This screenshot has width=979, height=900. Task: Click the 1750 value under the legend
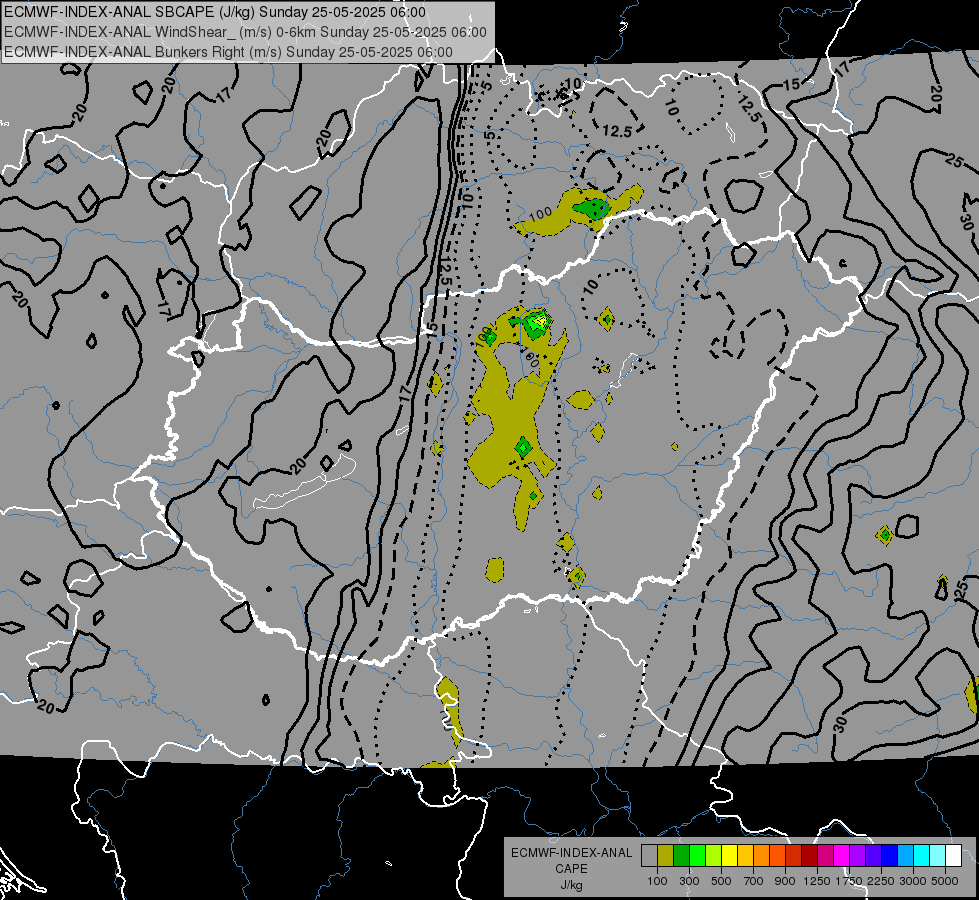point(850,881)
